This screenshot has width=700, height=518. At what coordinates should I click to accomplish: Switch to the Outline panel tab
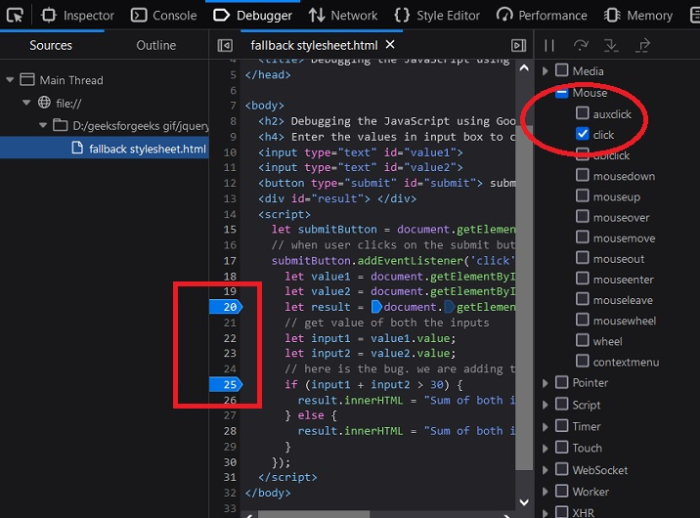pyautogui.click(x=156, y=45)
